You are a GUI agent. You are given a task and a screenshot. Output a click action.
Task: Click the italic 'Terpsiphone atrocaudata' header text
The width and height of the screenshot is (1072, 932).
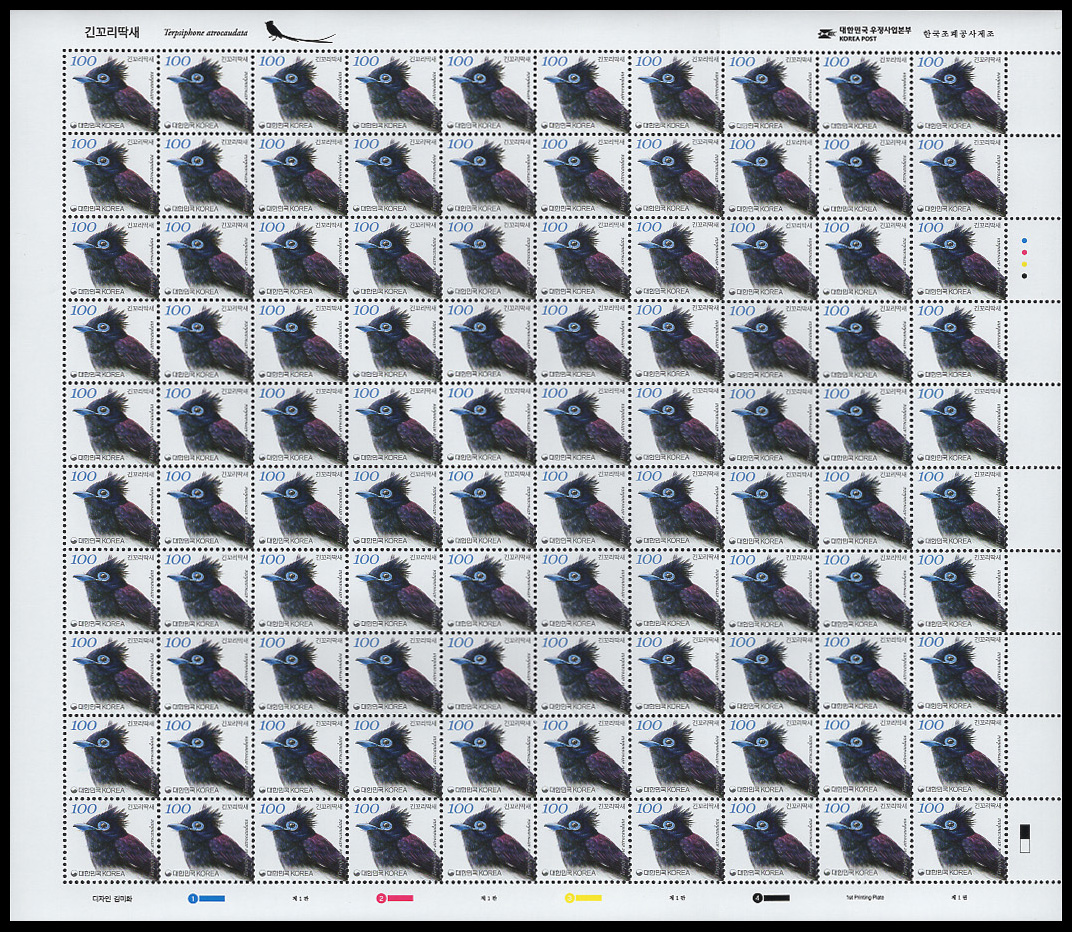pyautogui.click(x=206, y=32)
